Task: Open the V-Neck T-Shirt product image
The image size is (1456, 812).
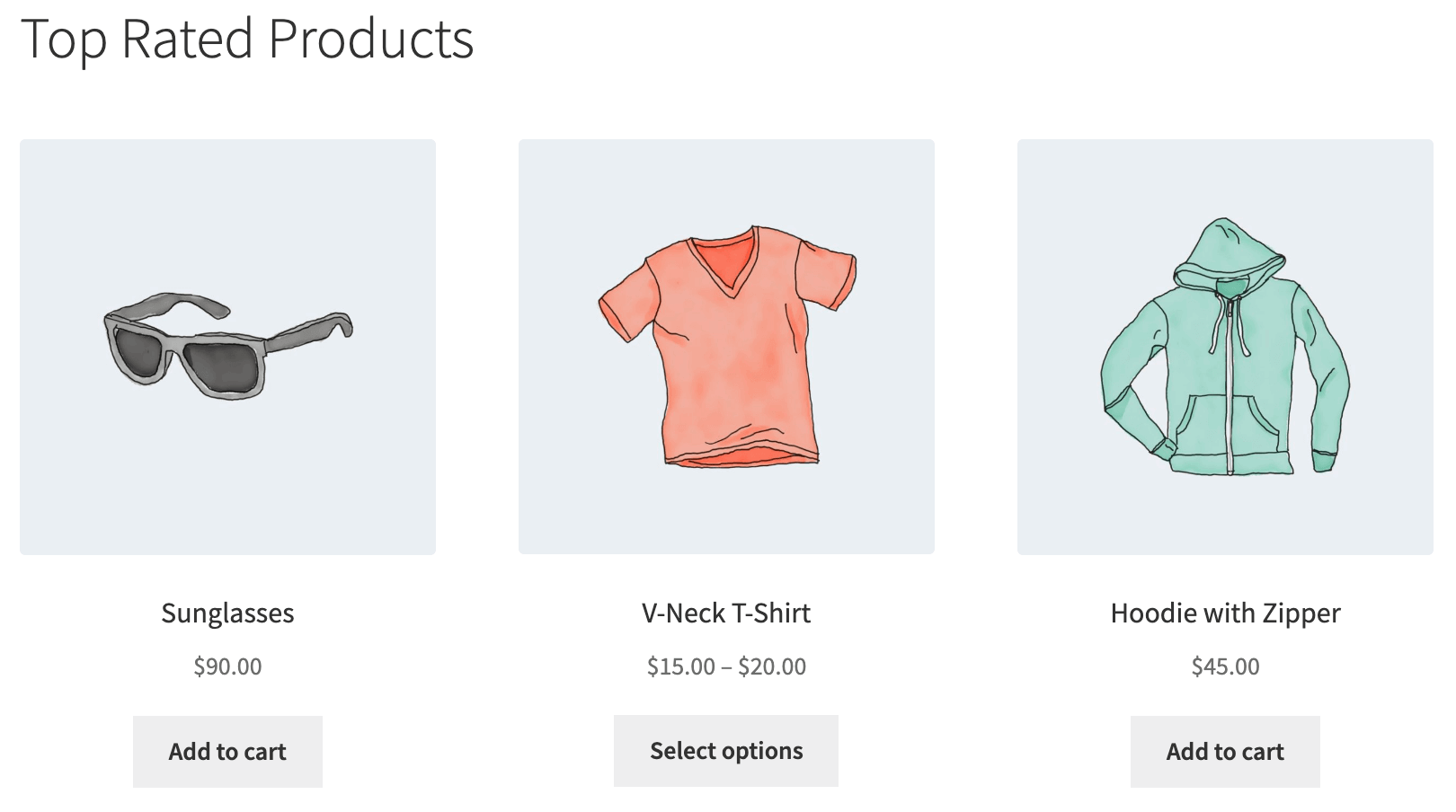Action: click(x=726, y=347)
